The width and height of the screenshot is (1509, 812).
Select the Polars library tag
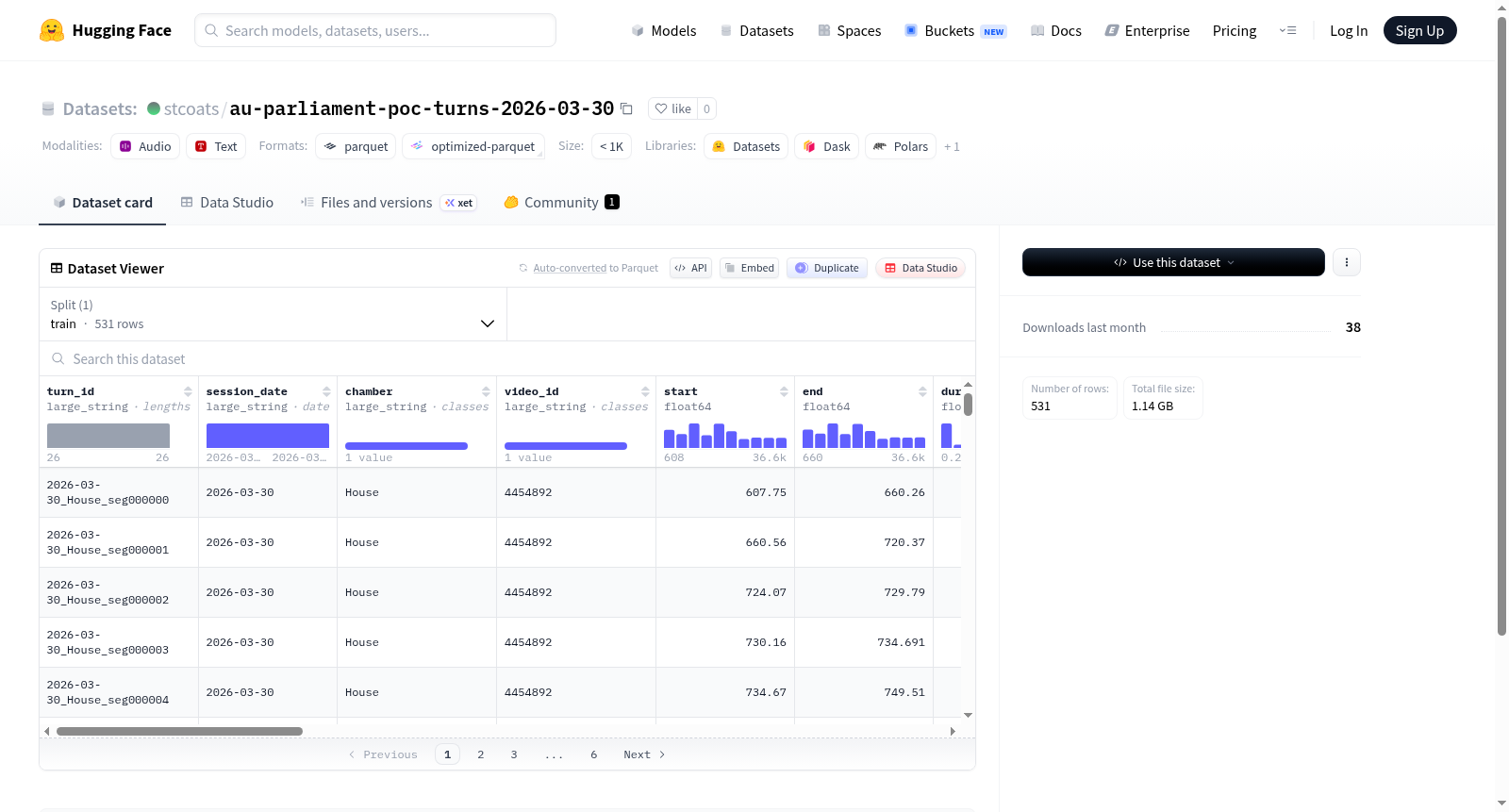[x=901, y=146]
